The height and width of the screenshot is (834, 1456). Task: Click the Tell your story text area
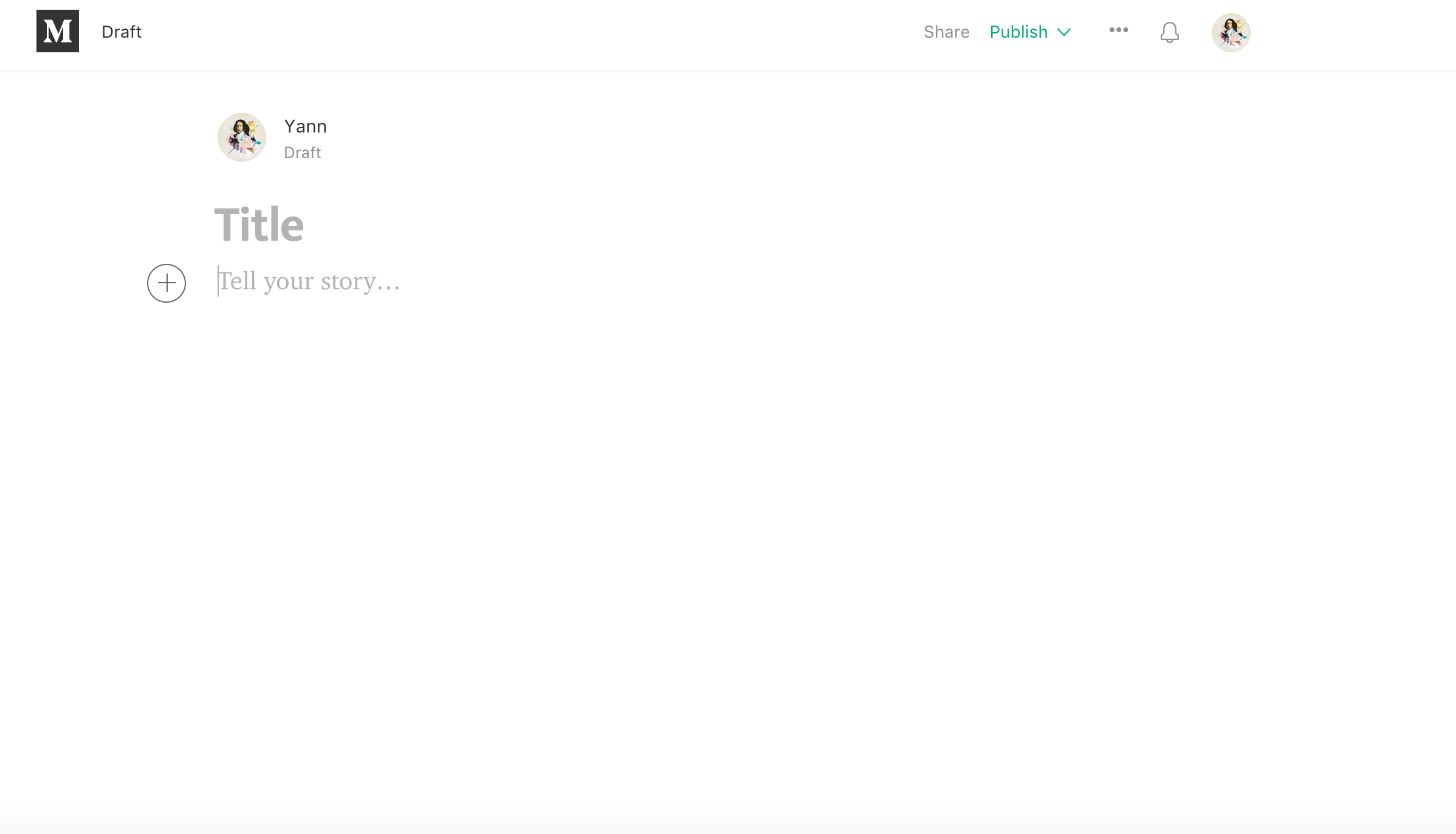coord(309,281)
